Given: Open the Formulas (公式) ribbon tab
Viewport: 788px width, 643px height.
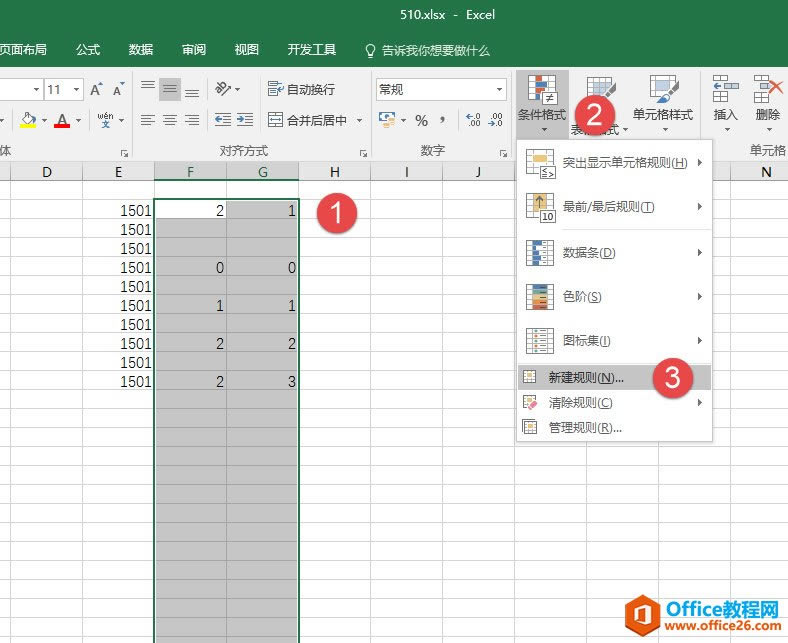Looking at the screenshot, I should (88, 50).
